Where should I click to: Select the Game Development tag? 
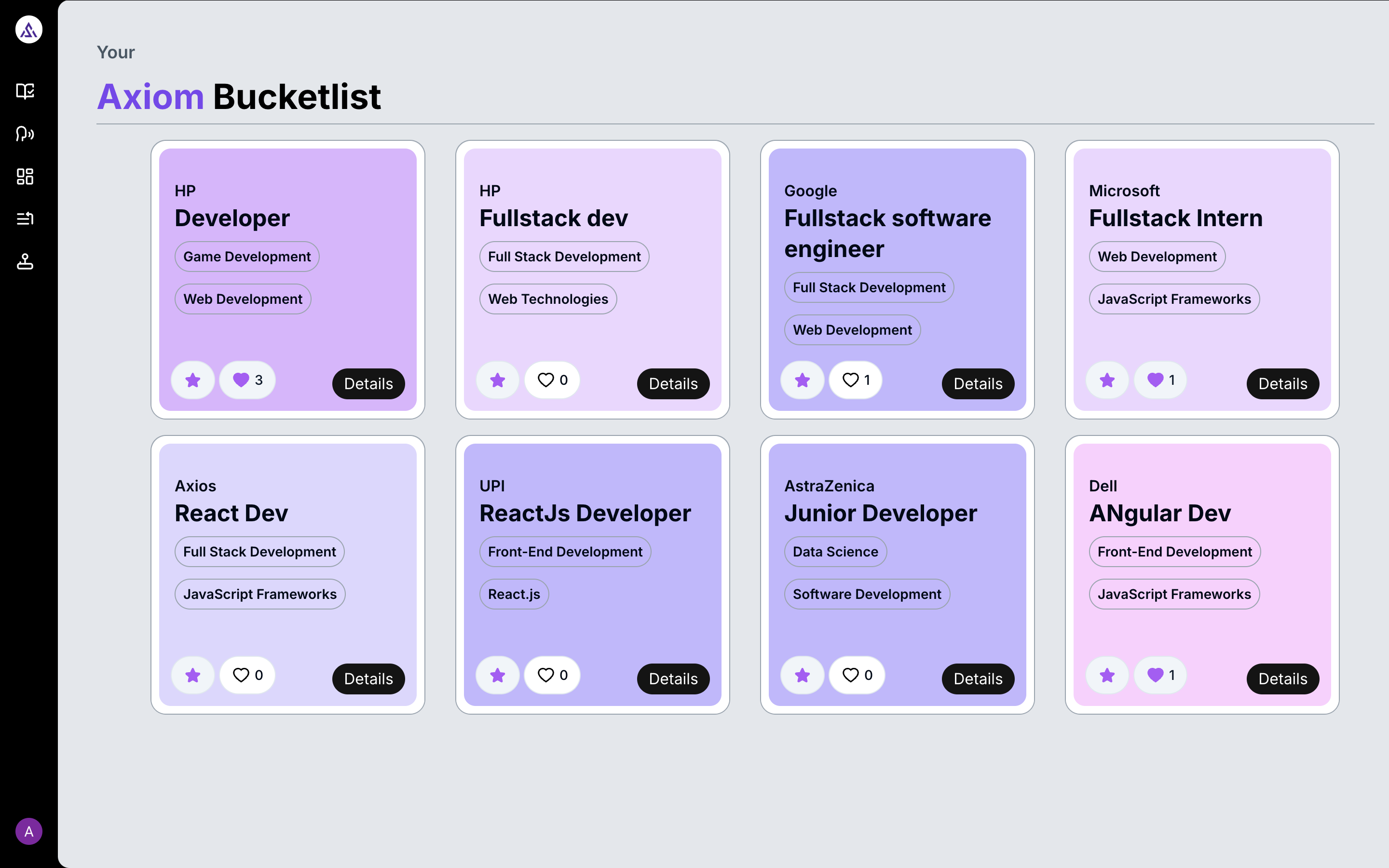click(247, 257)
